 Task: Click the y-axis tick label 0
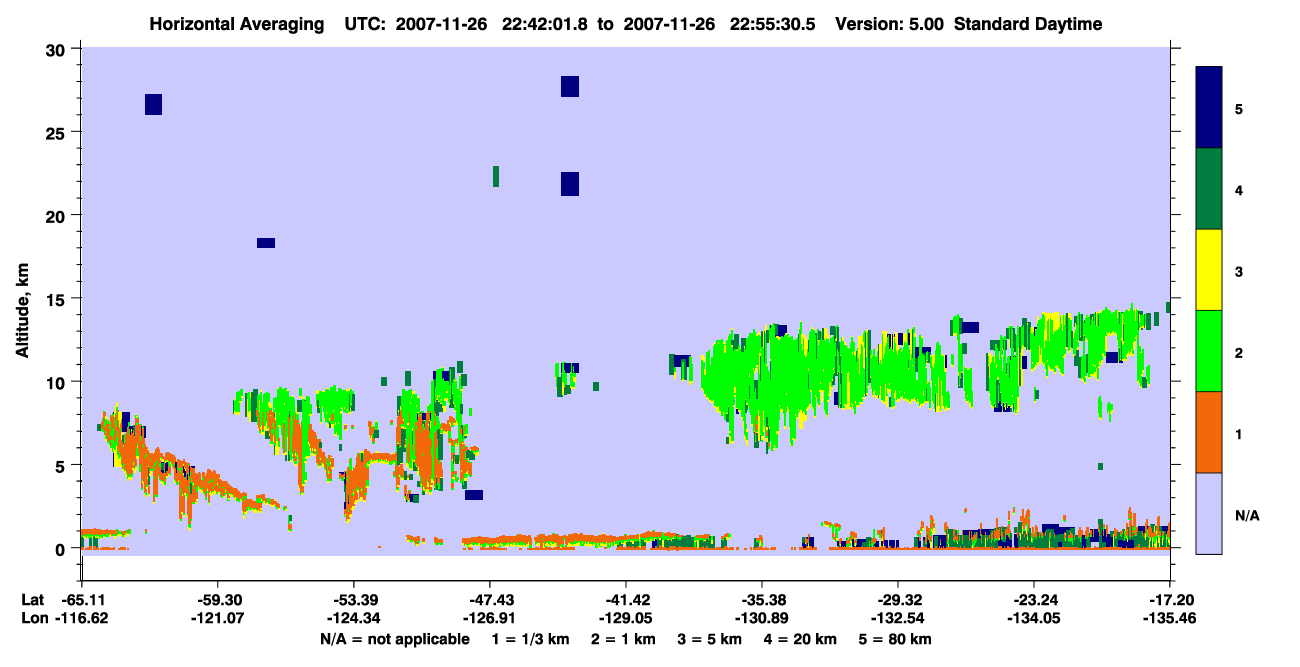(x=63, y=549)
